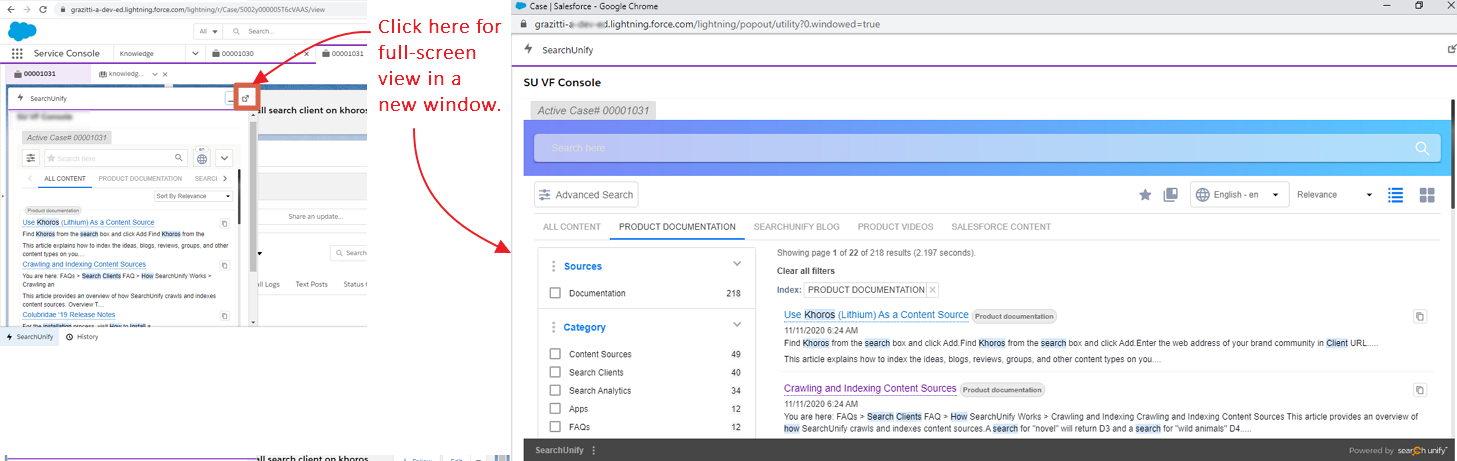Open the Relevance sort dropdown

pos(1334,195)
